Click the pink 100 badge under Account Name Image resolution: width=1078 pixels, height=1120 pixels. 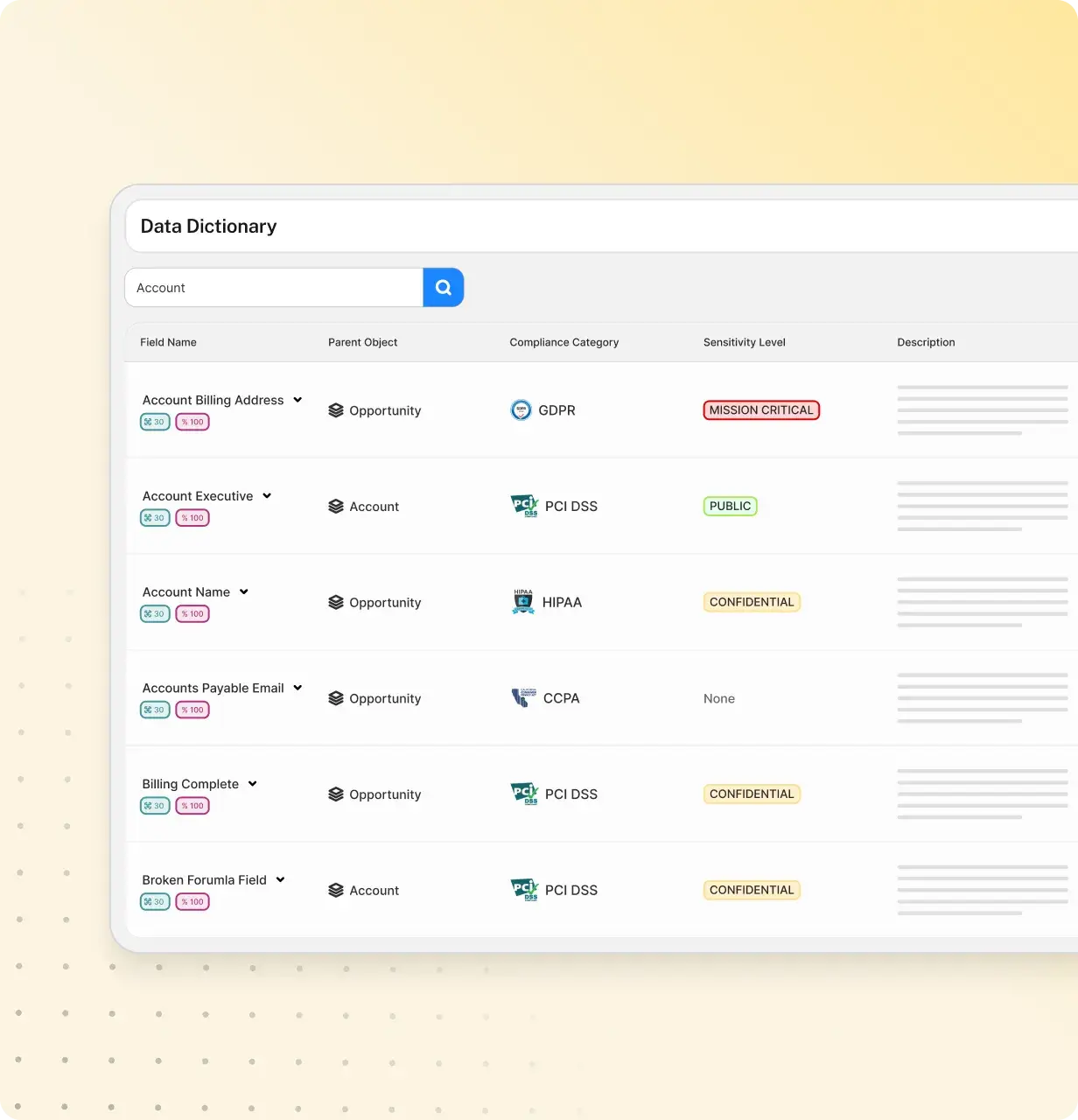click(x=192, y=614)
